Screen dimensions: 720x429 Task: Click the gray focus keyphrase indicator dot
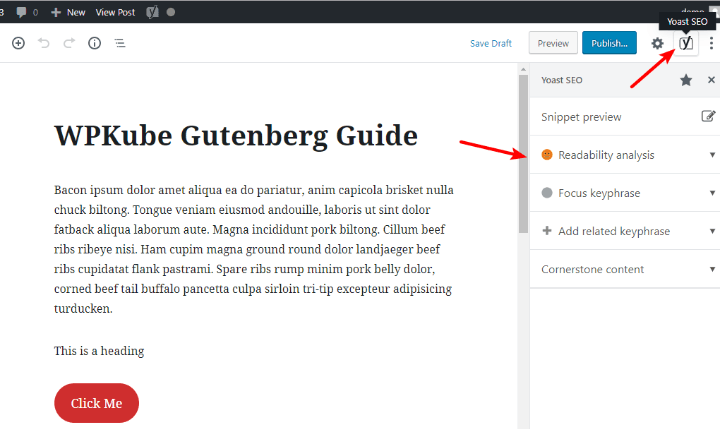point(547,193)
